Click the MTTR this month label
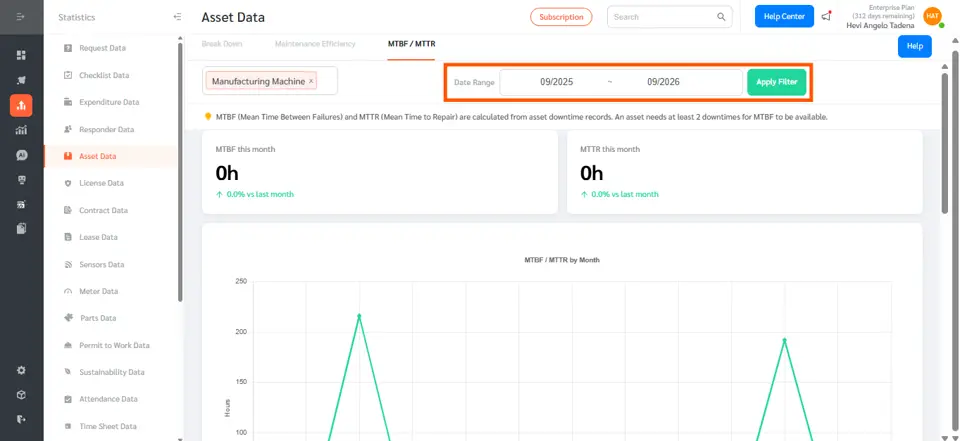960x441 pixels. (x=610, y=149)
